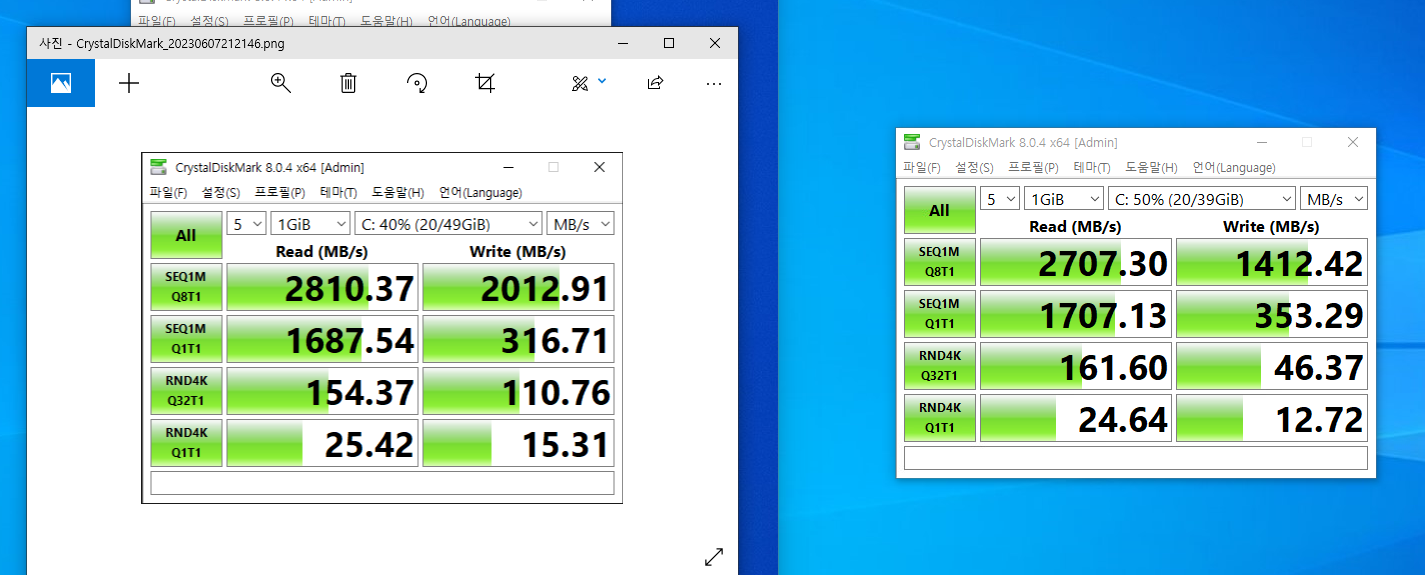Open the 1GiB test size dropdown
The height and width of the screenshot is (575, 1425).
pos(1063,198)
